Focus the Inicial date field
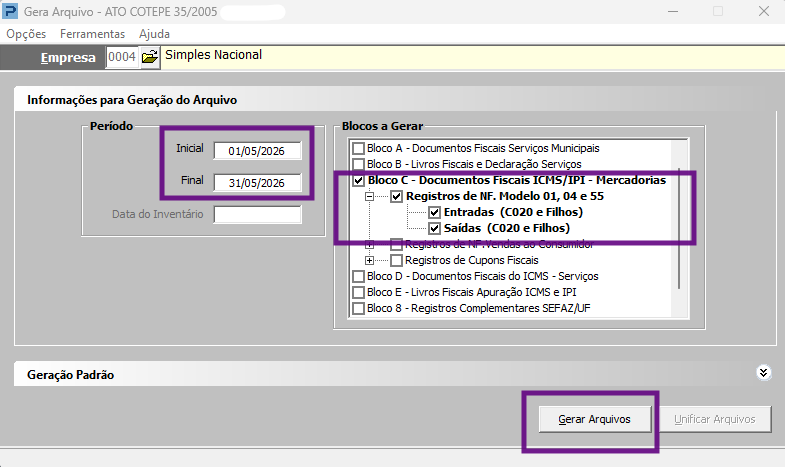 257,151
